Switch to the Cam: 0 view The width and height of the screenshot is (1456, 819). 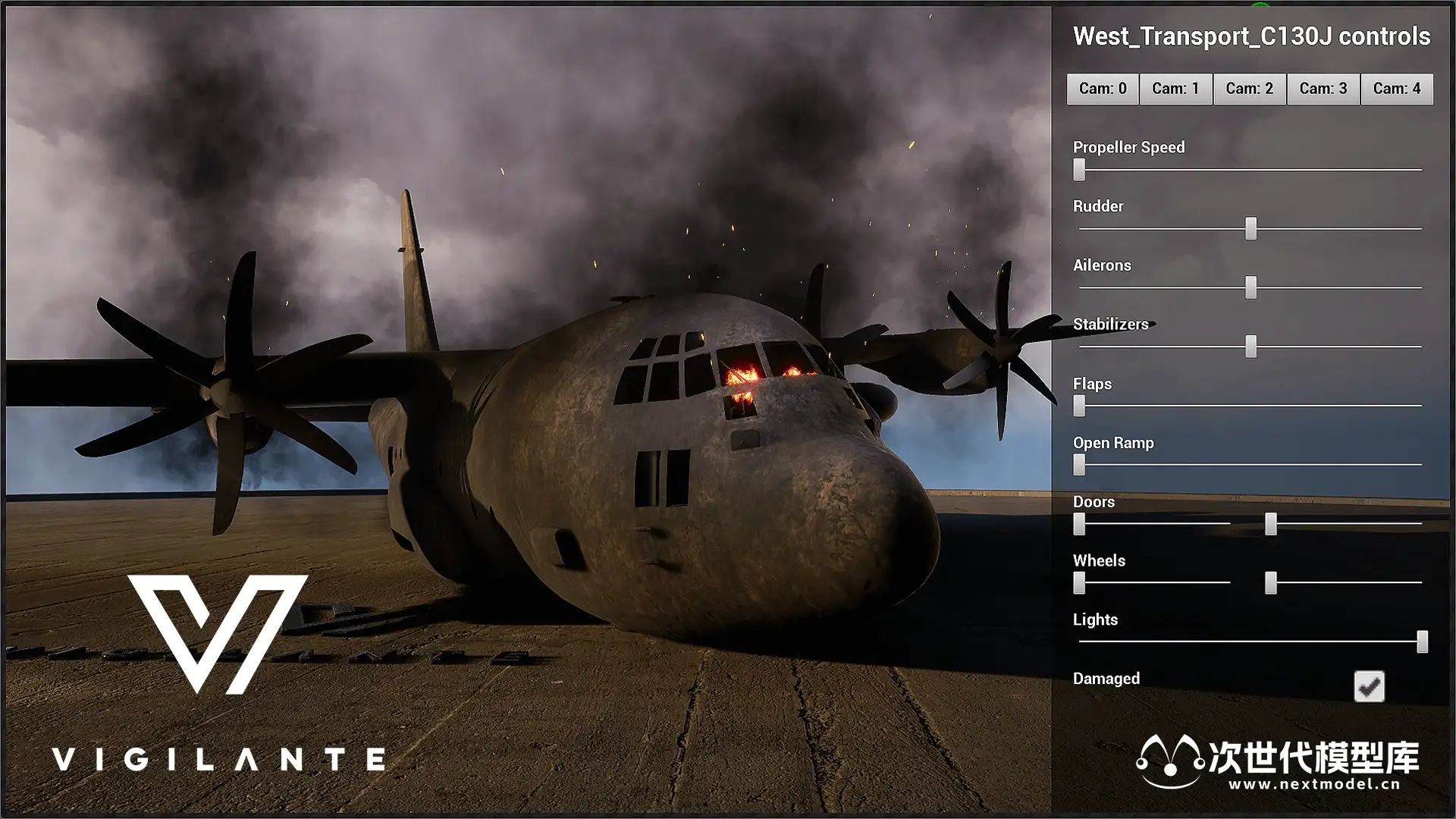[x=1103, y=89]
